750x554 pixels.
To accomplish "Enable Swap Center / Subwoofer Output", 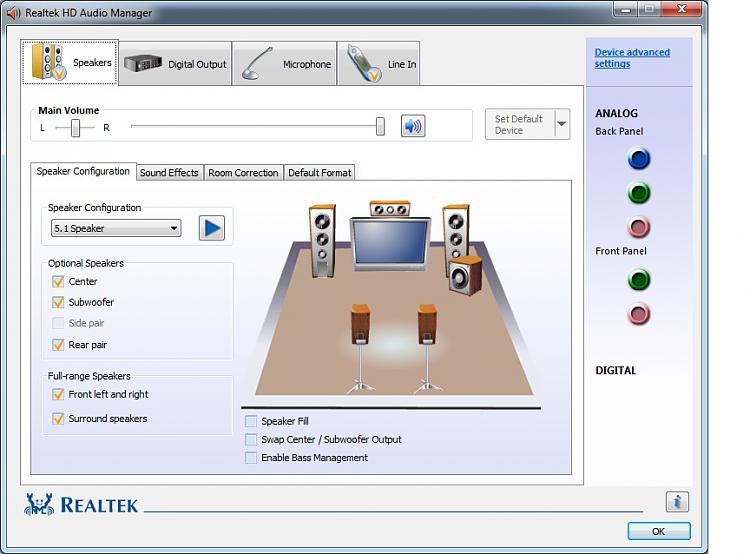I will (x=251, y=440).
